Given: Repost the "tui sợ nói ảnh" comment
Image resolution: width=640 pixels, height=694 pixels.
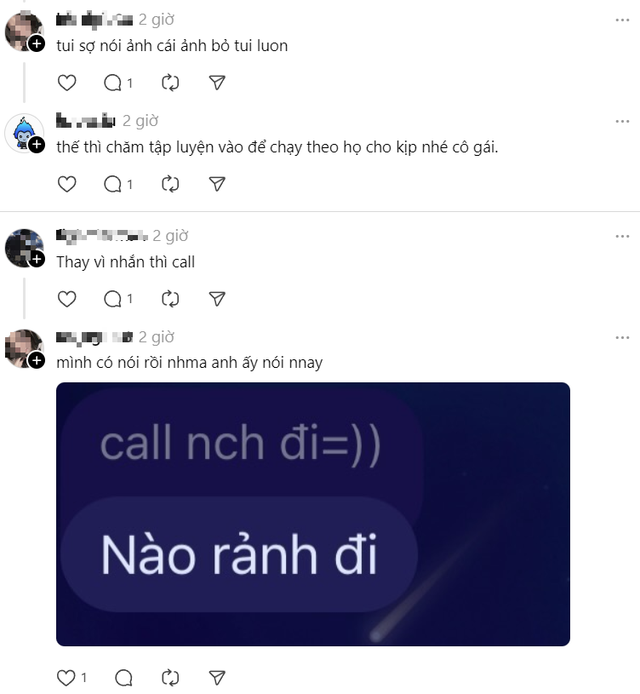Looking at the screenshot, I should click(x=170, y=83).
